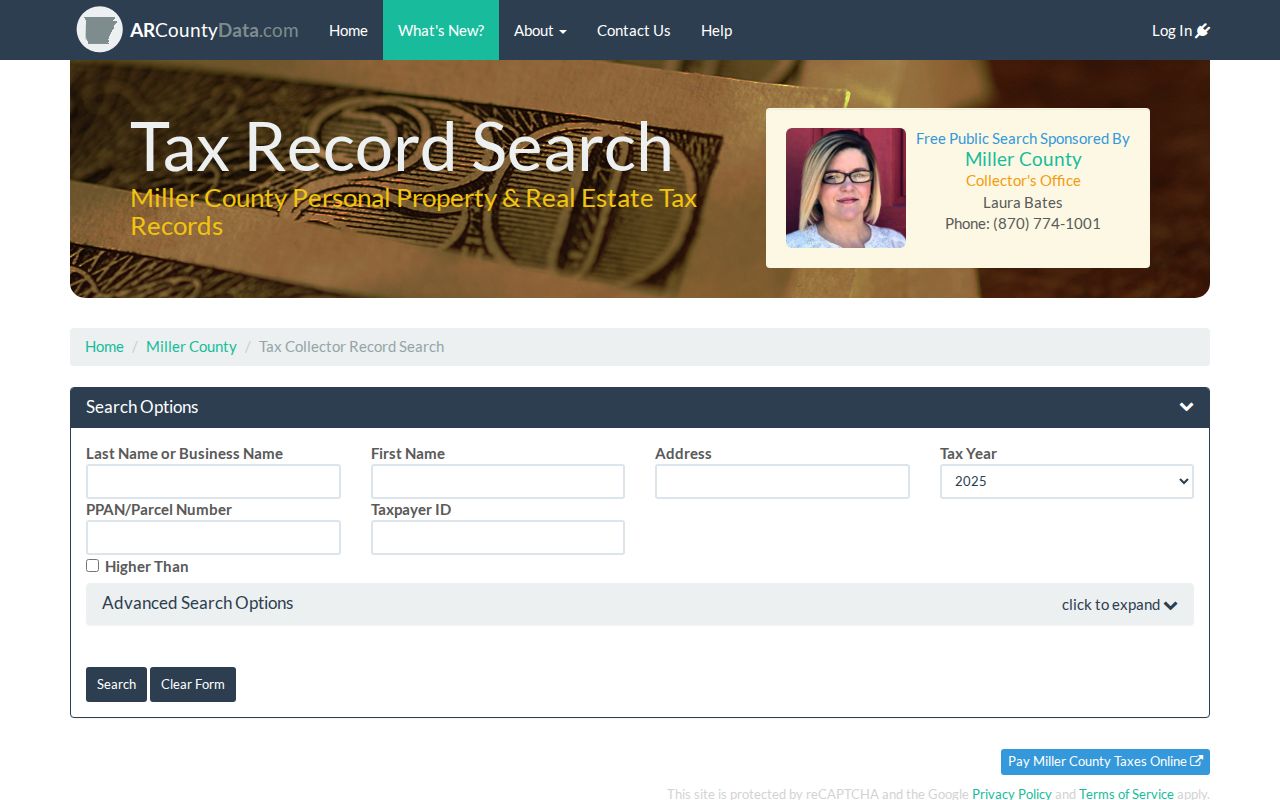Click Pay Miller County Taxes Online

coord(1105,761)
